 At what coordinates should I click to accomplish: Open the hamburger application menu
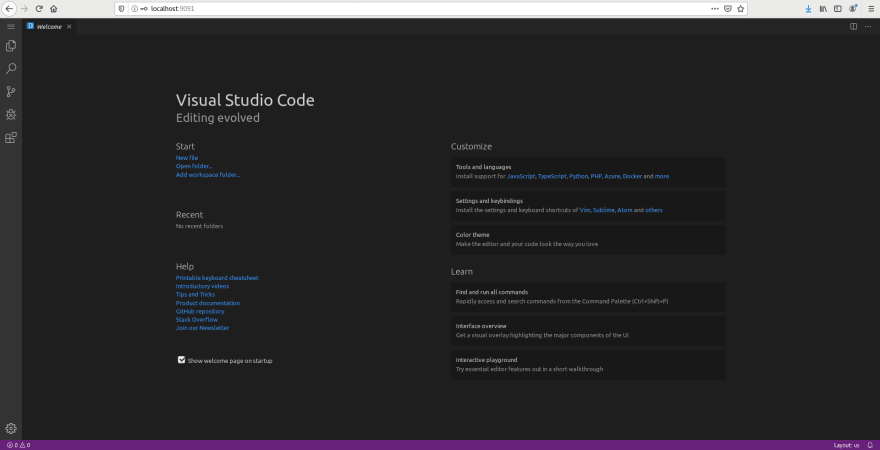[x=11, y=26]
